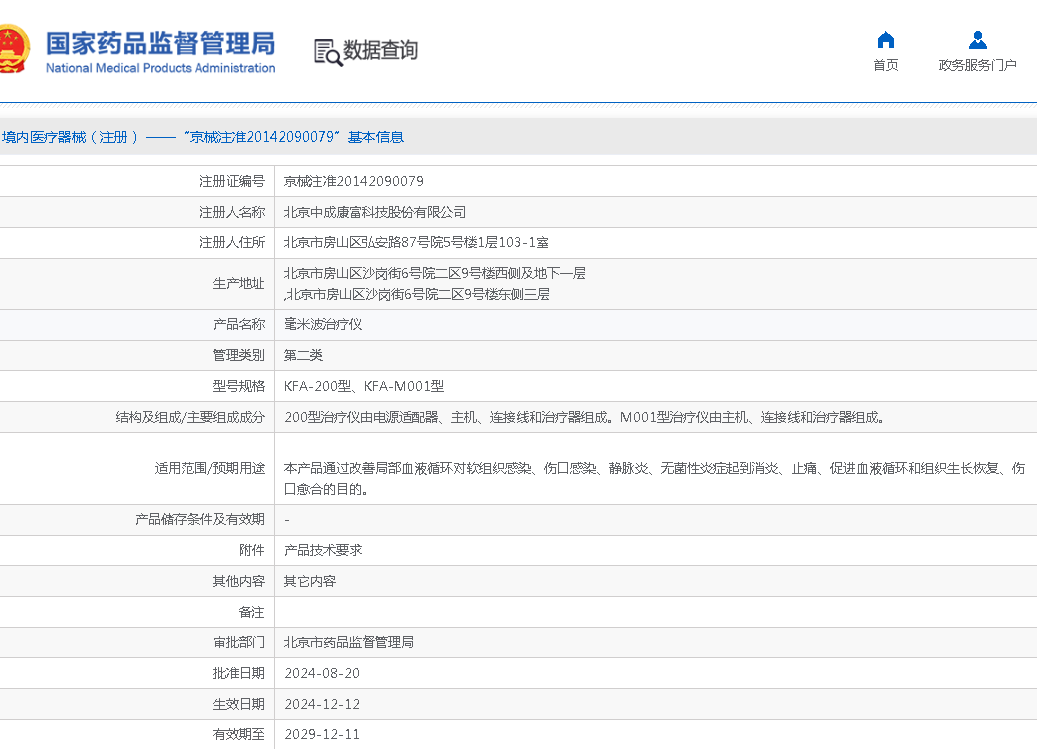This screenshot has width=1037, height=749.
Task: Click the expiry date 2029-12-11
Action: point(322,734)
